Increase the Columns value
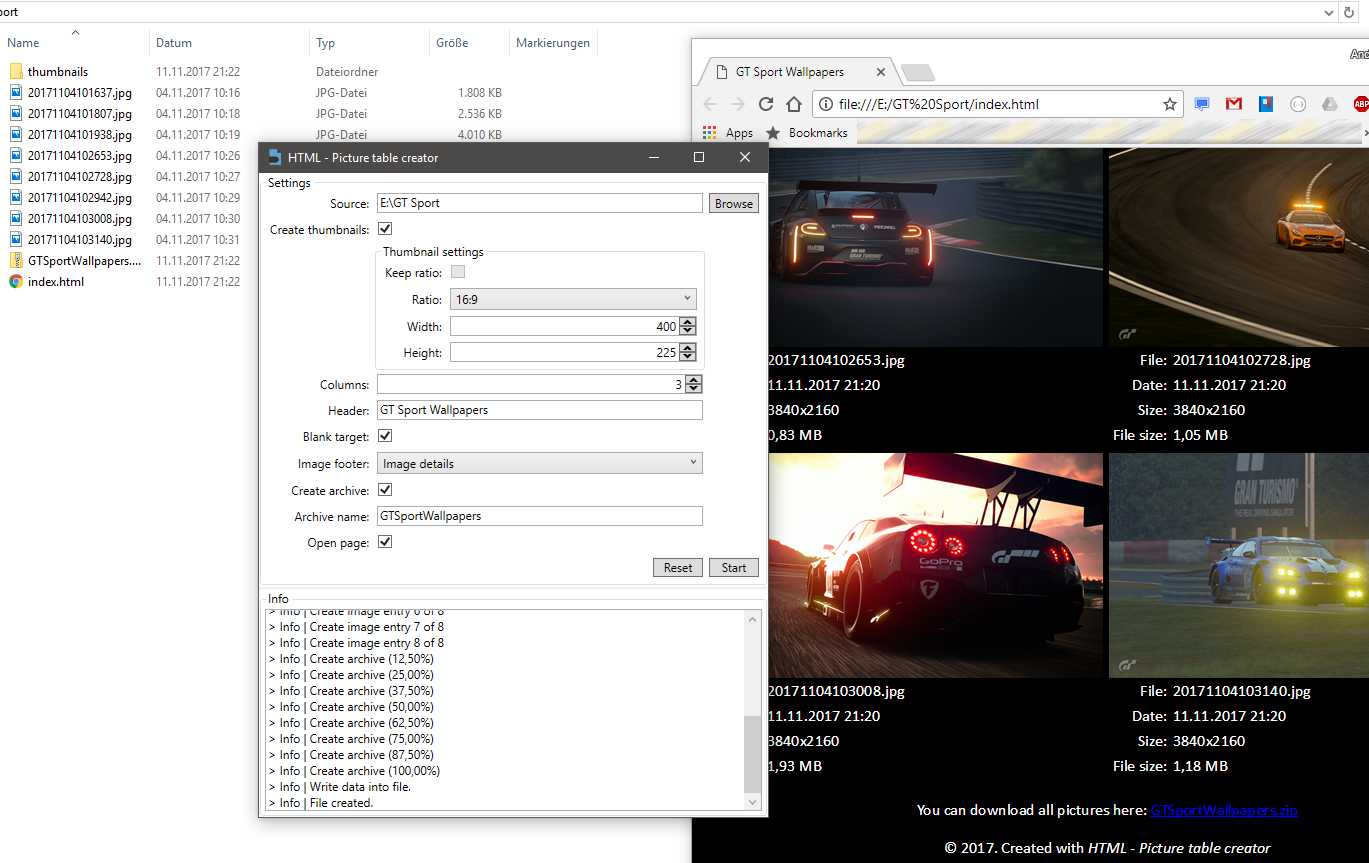This screenshot has width=1369, height=863. pyautogui.click(x=694, y=380)
